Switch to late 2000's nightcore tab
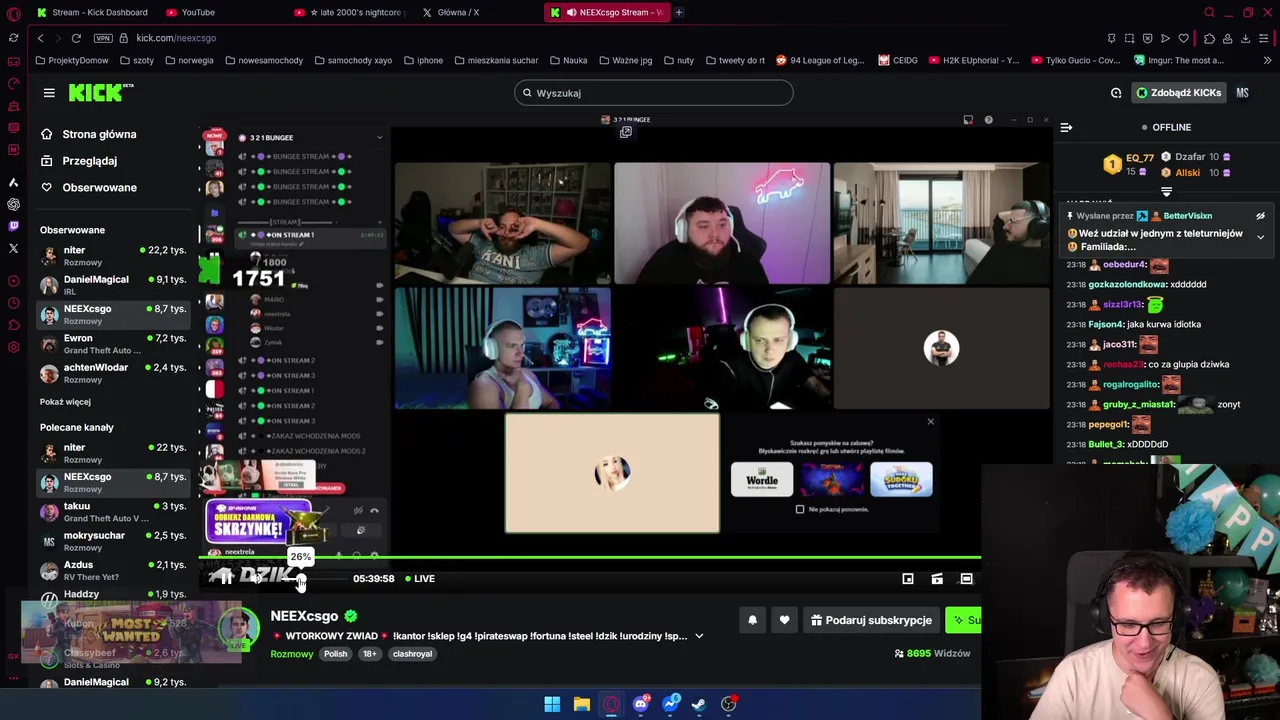1280x720 pixels. click(x=350, y=12)
